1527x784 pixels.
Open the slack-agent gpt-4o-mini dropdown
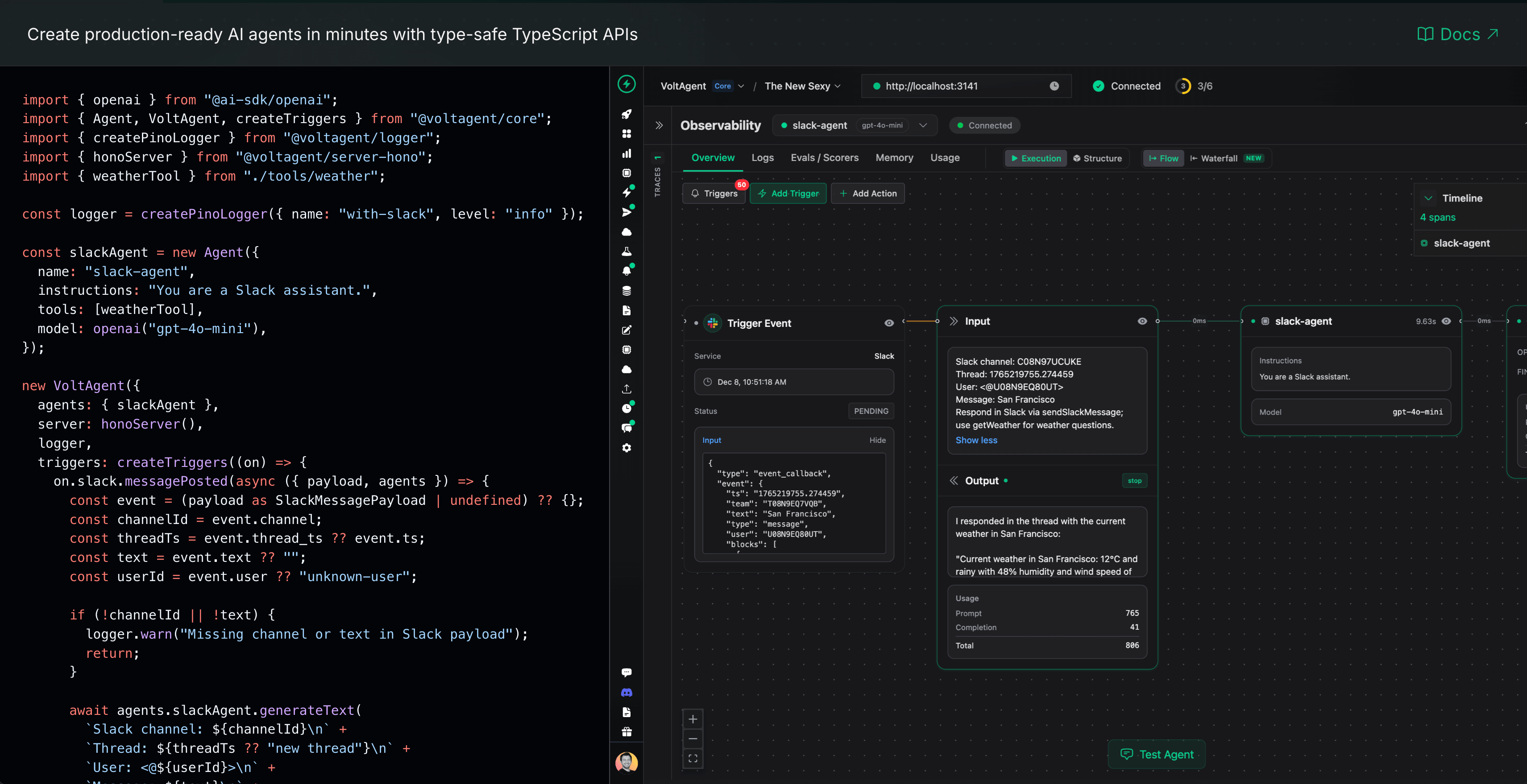click(x=922, y=125)
